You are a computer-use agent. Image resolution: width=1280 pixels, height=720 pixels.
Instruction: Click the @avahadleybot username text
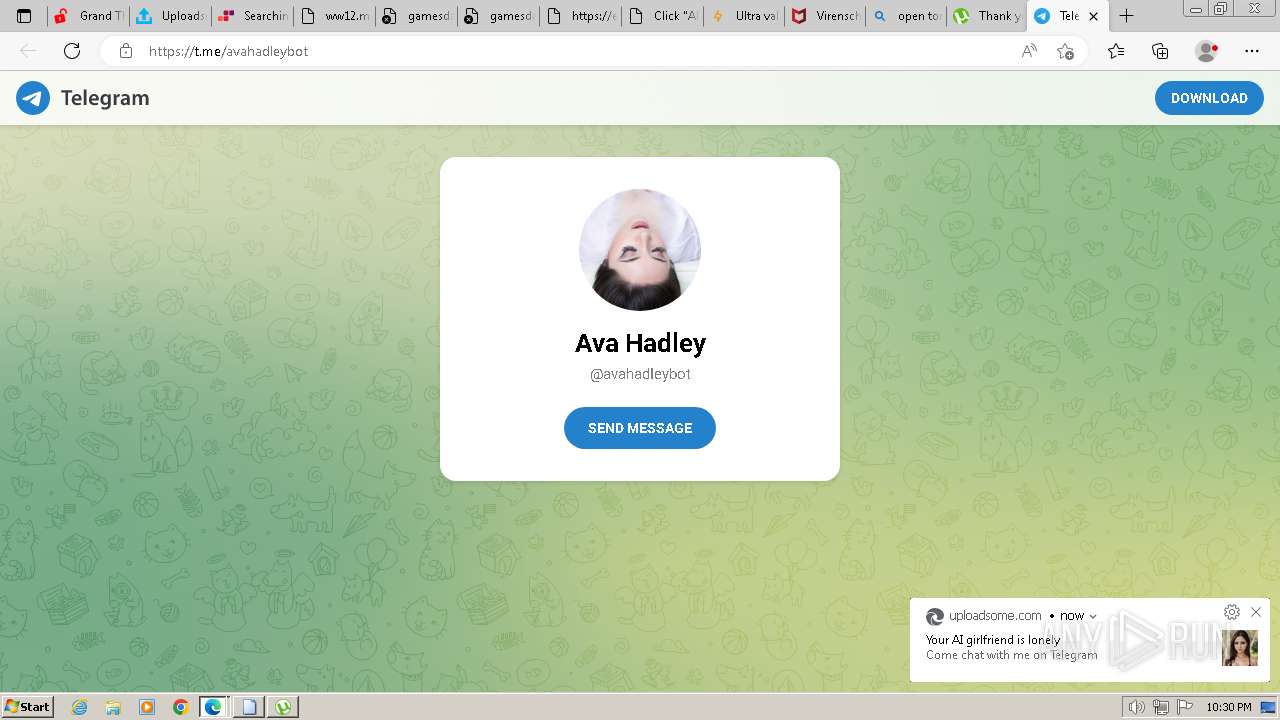click(640, 374)
